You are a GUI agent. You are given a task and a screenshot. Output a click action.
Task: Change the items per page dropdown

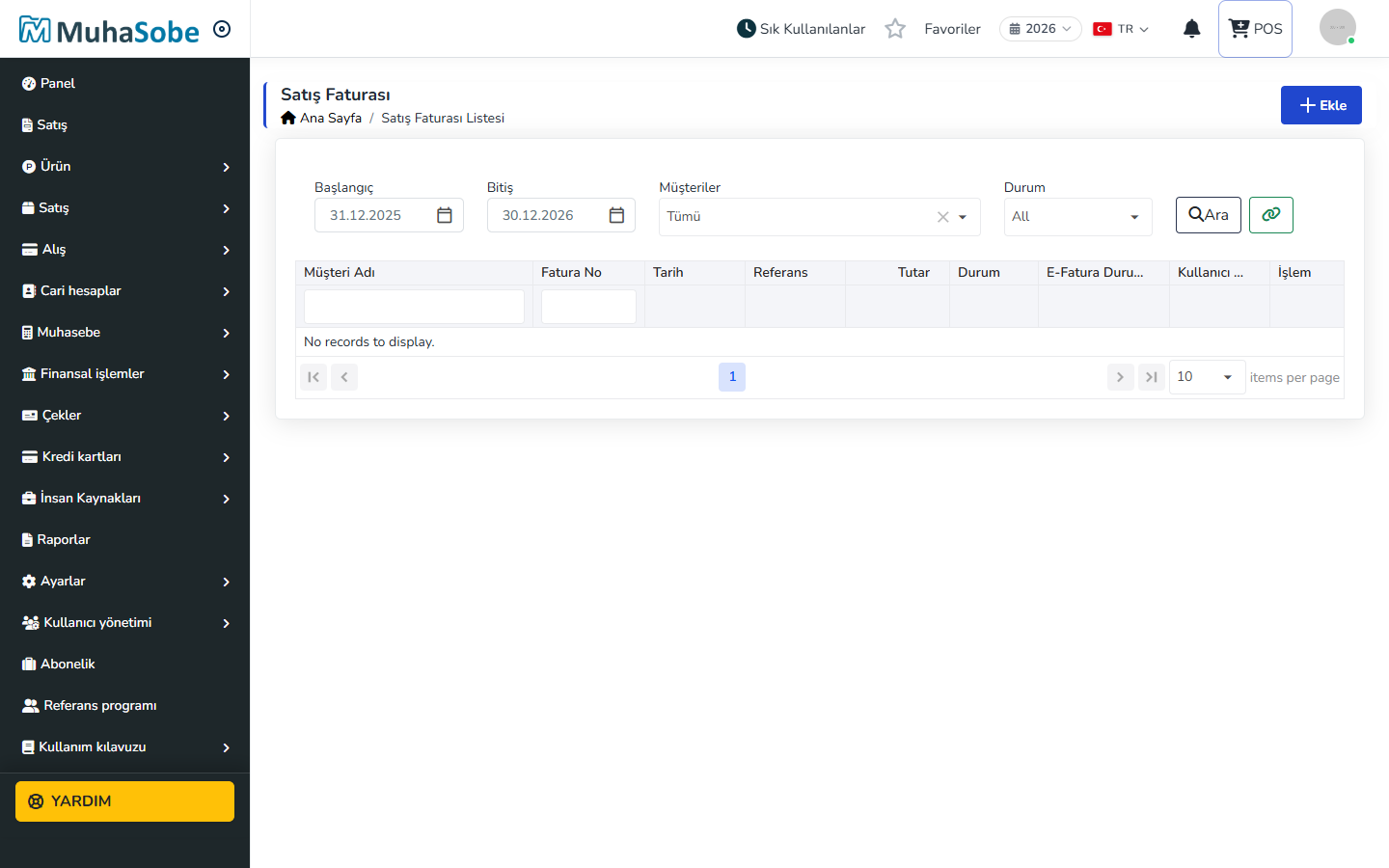point(1207,377)
